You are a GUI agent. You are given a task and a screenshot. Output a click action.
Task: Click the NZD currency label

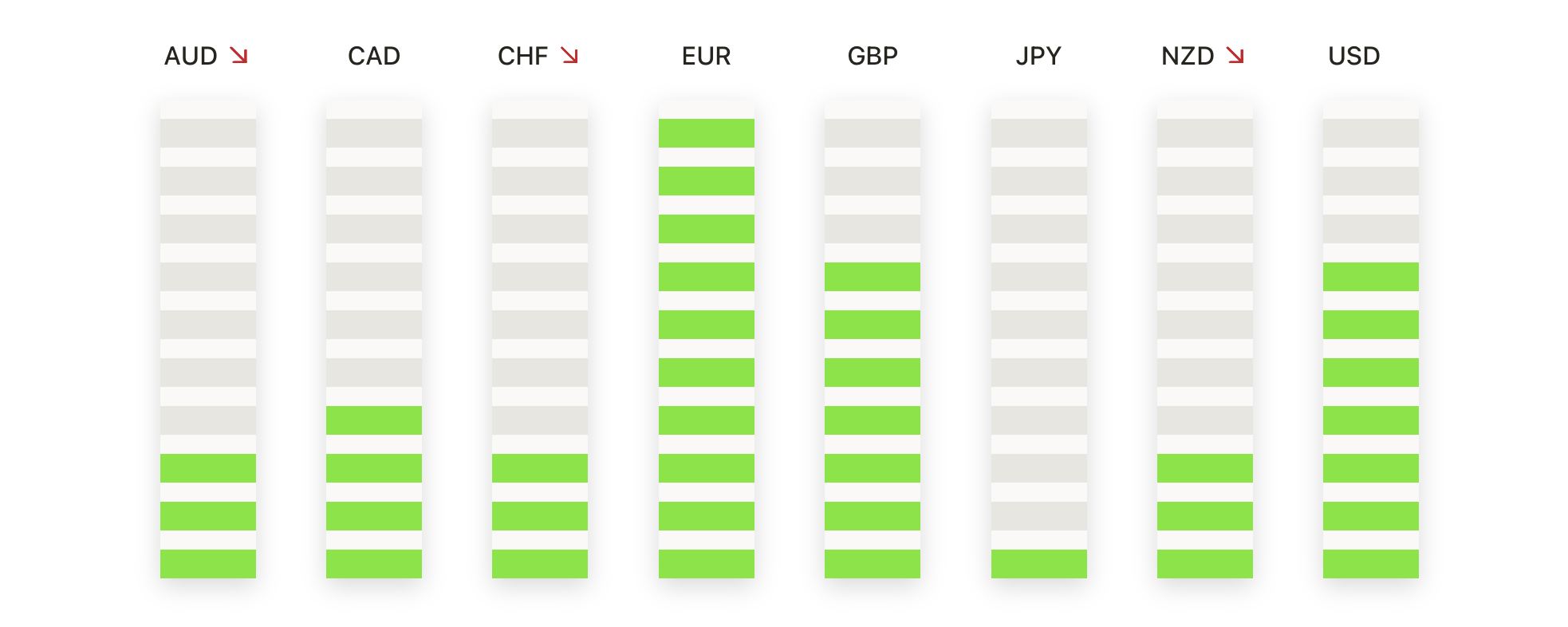tap(1188, 56)
